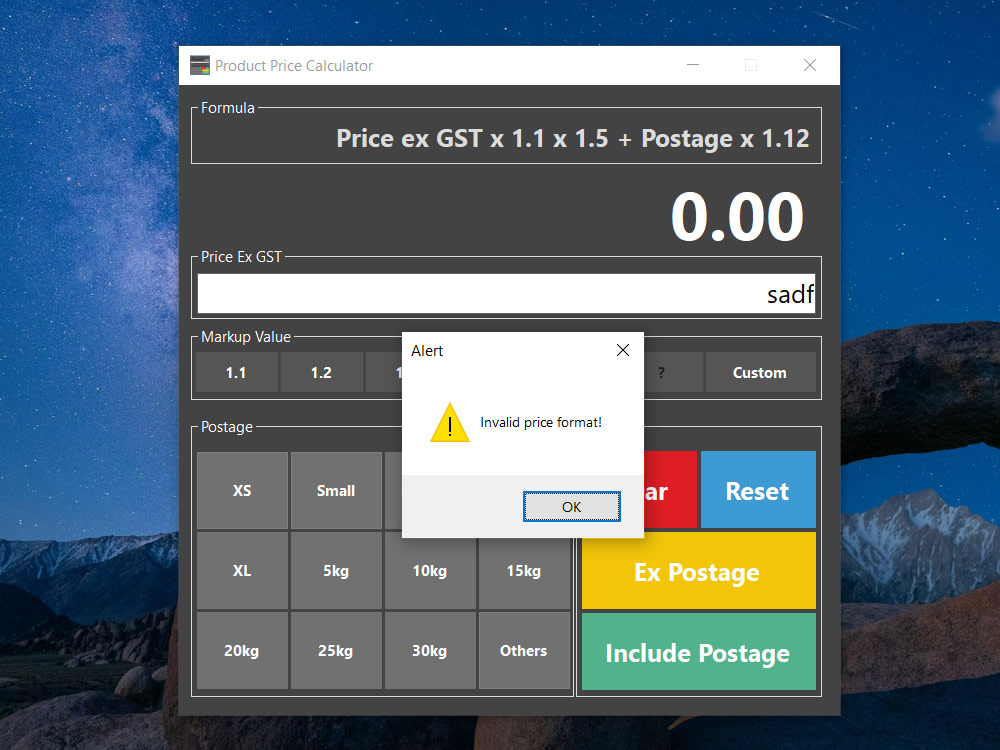Click the Product Price Calculator app icon
The height and width of the screenshot is (750, 1000).
(200, 65)
